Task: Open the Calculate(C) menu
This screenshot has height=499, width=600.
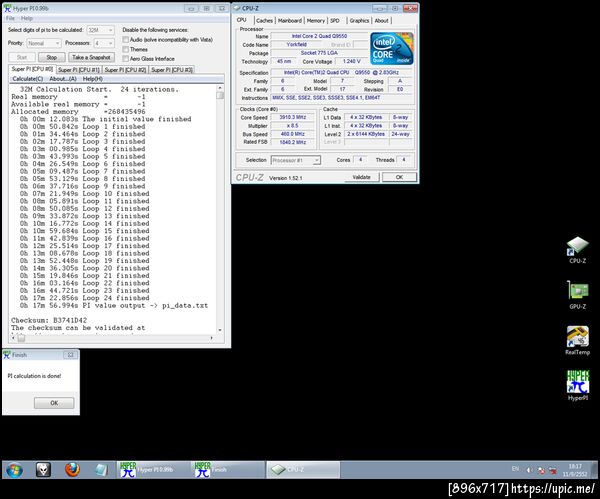Action: (x=28, y=79)
